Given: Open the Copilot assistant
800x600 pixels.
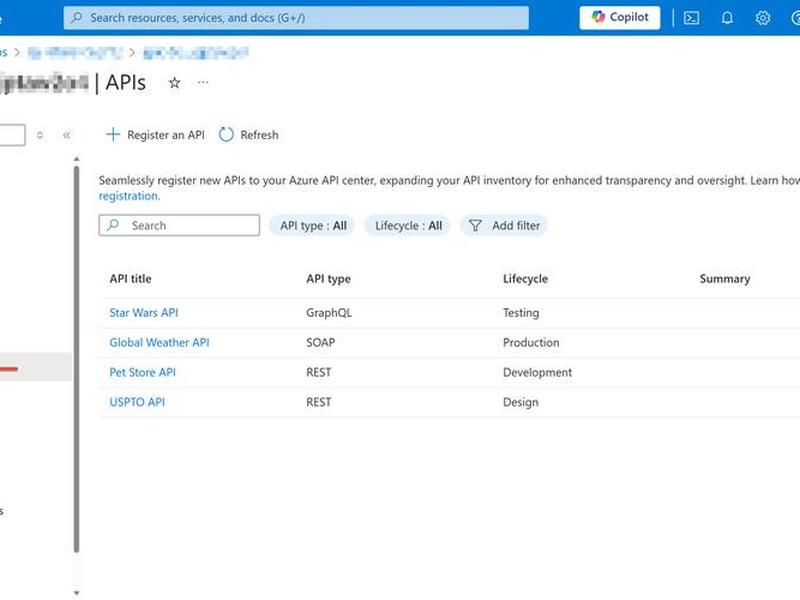Looking at the screenshot, I should [x=619, y=17].
